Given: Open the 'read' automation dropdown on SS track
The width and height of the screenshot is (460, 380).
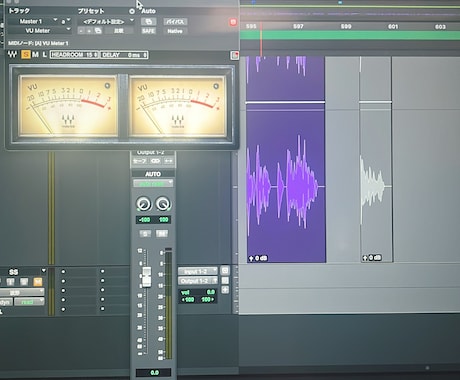Looking at the screenshot, I should point(29,302).
